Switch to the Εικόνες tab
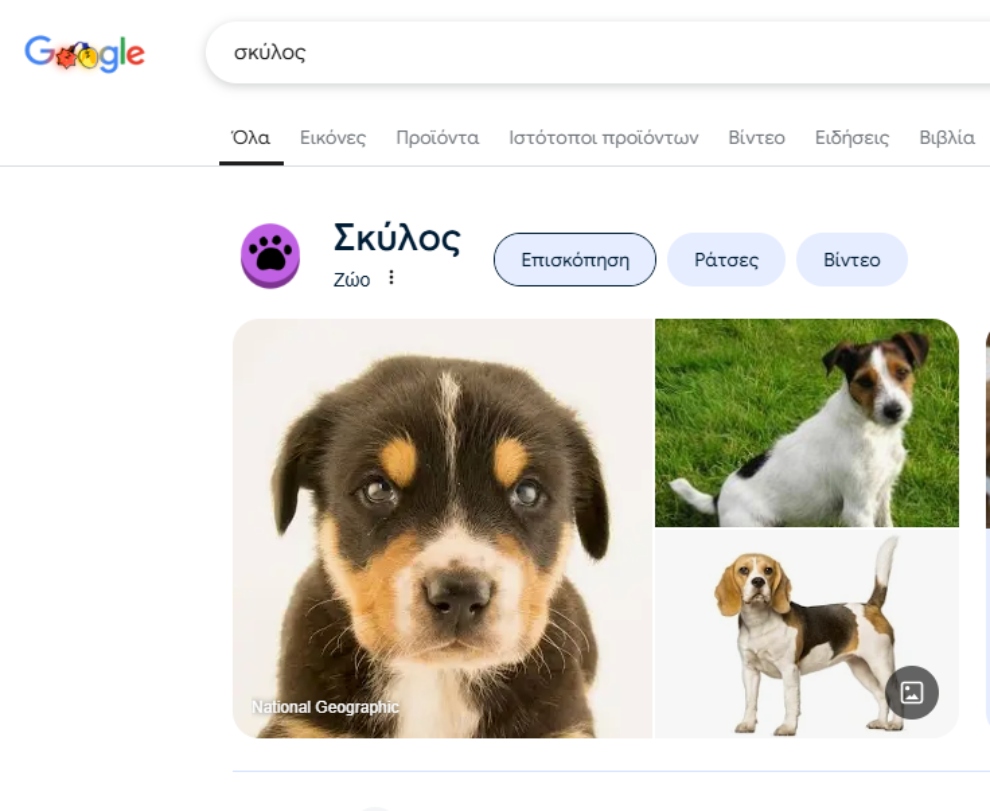 (333, 138)
